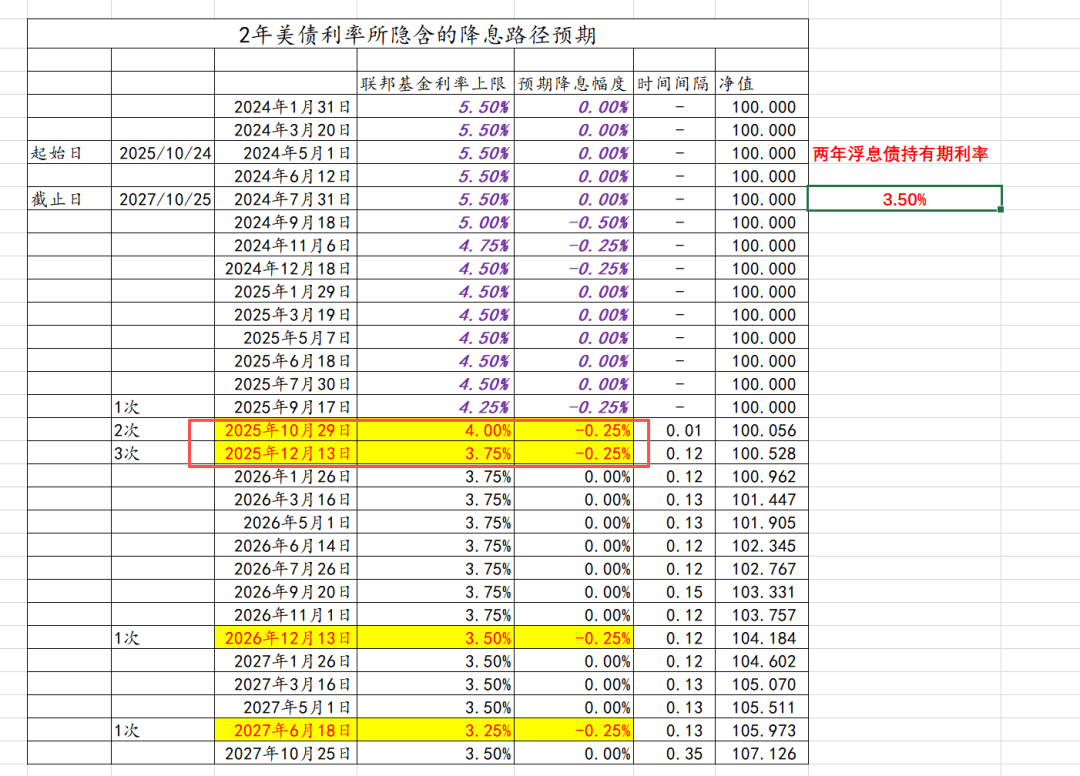Select the date cell 2024年9月18日
1080x776 pixels.
pyautogui.click(x=285, y=222)
